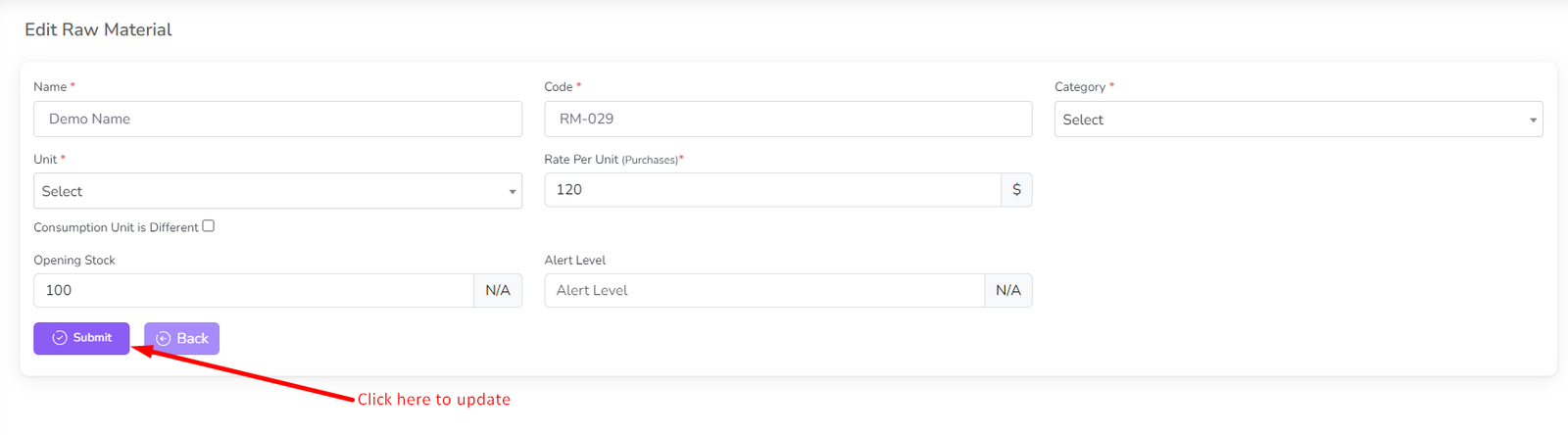Image resolution: width=1568 pixels, height=435 pixels.
Task: Go back using the Back button
Action: tap(182, 339)
